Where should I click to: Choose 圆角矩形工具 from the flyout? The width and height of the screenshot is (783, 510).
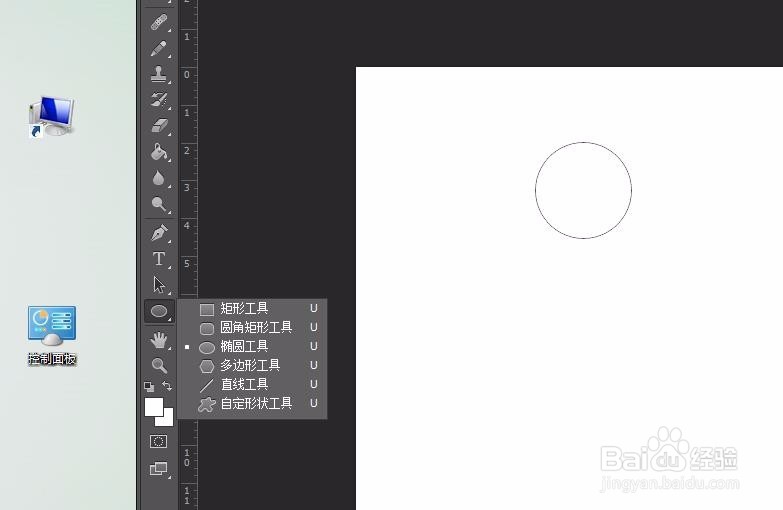click(252, 328)
